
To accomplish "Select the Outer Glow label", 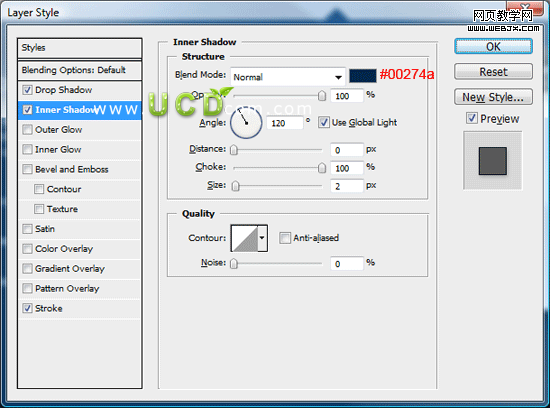I will coord(59,130).
